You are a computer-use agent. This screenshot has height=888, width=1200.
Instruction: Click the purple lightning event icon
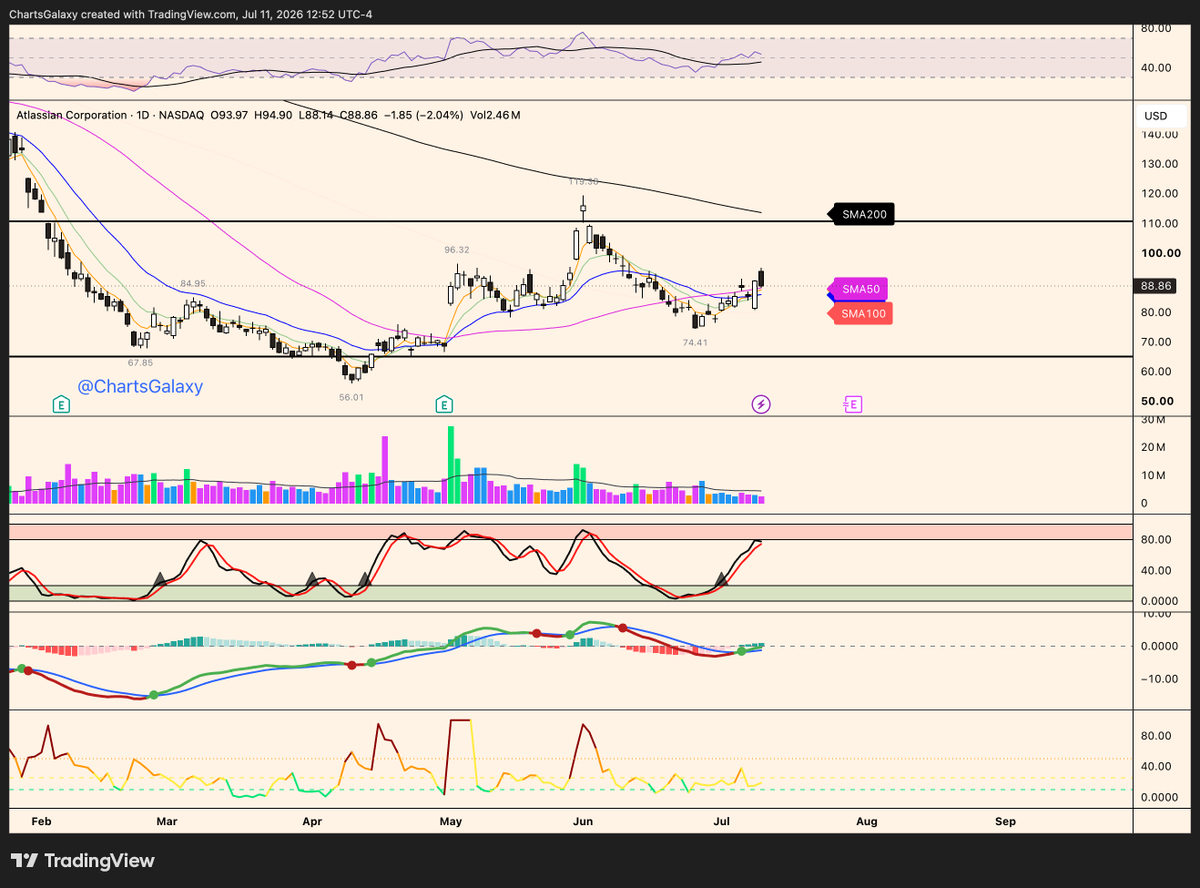click(761, 404)
